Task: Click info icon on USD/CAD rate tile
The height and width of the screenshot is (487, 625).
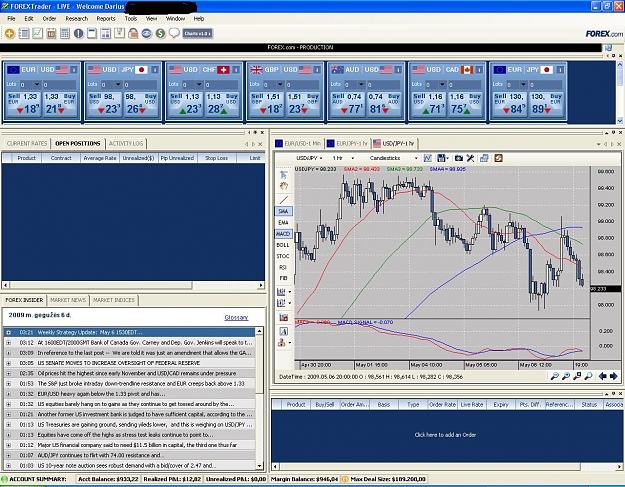Action: point(479,70)
